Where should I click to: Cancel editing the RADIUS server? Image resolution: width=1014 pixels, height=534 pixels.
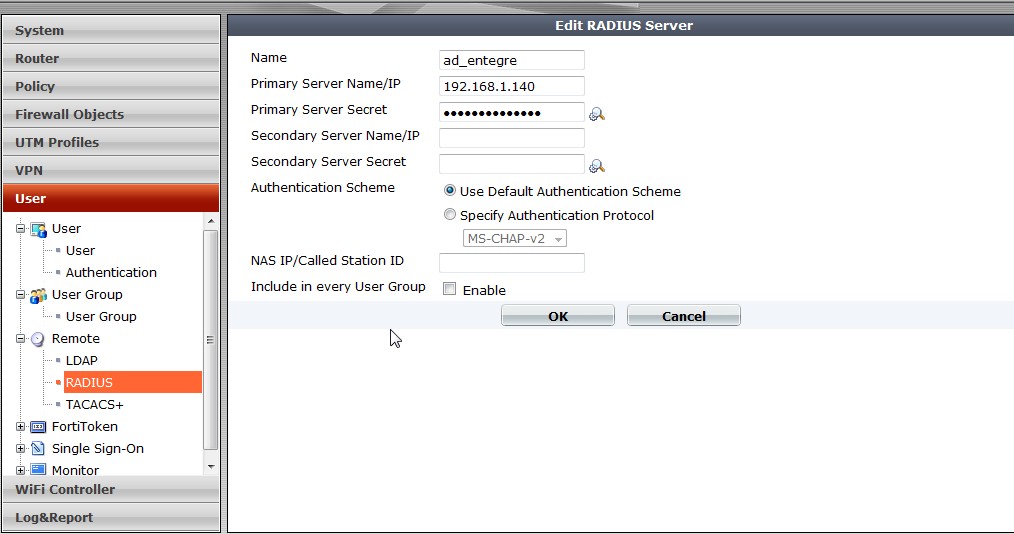[x=684, y=316]
